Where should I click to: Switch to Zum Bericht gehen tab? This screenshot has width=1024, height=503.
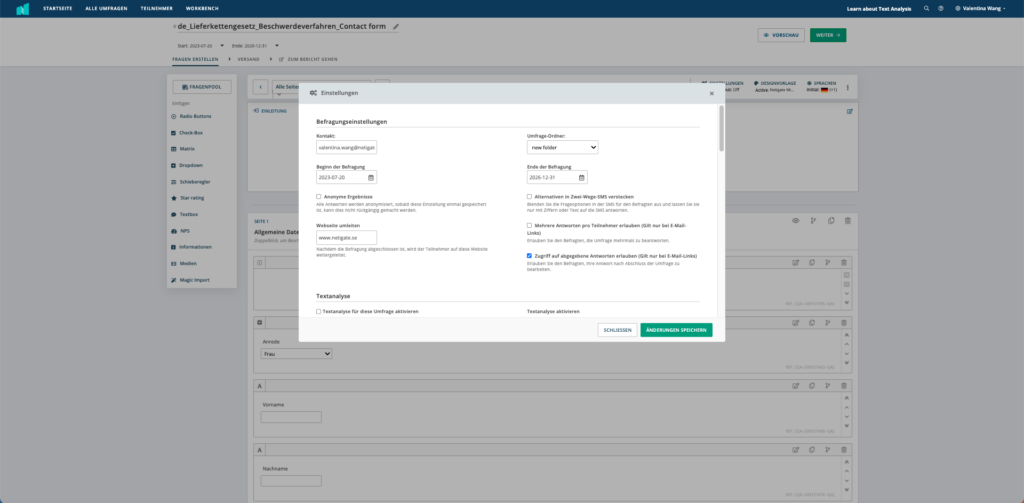pyautogui.click(x=308, y=59)
